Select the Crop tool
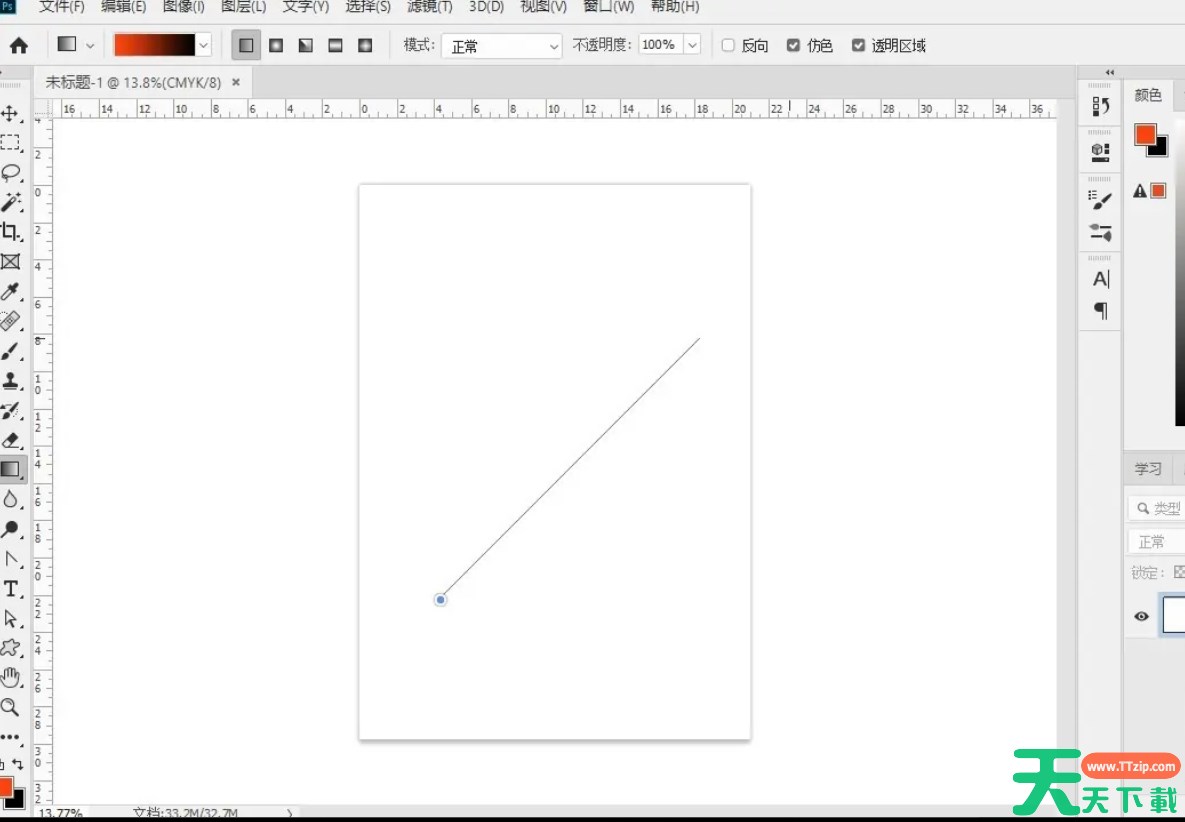This screenshot has height=822, width=1185. coord(10,232)
